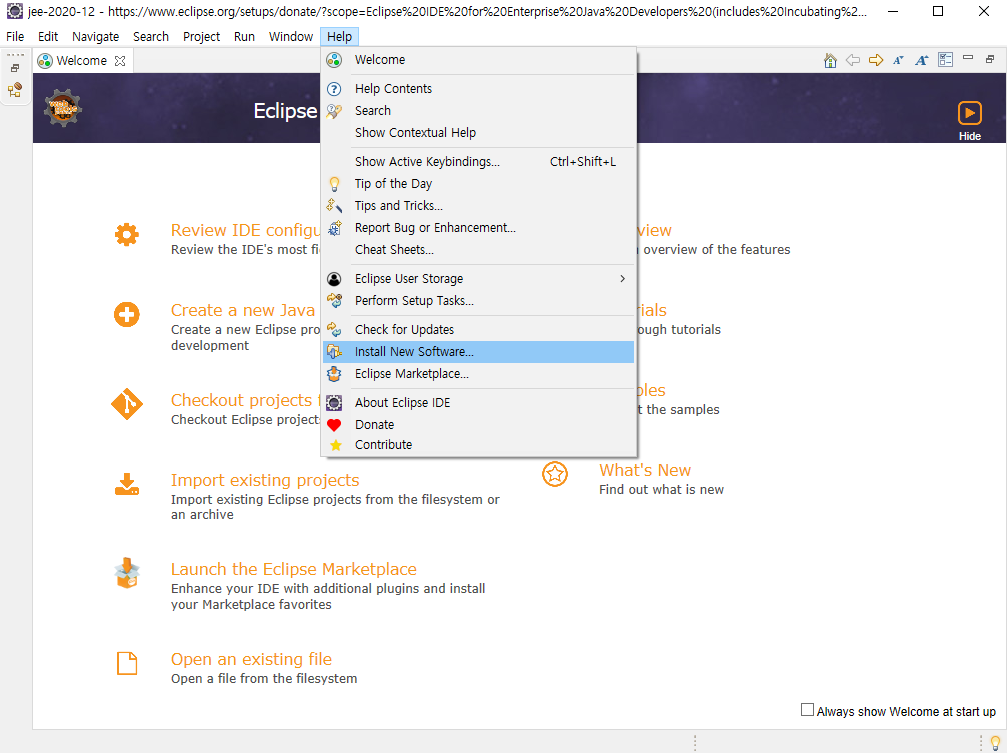Click the Open existing file page icon
Image resolution: width=1007 pixels, height=753 pixels.
(127, 663)
